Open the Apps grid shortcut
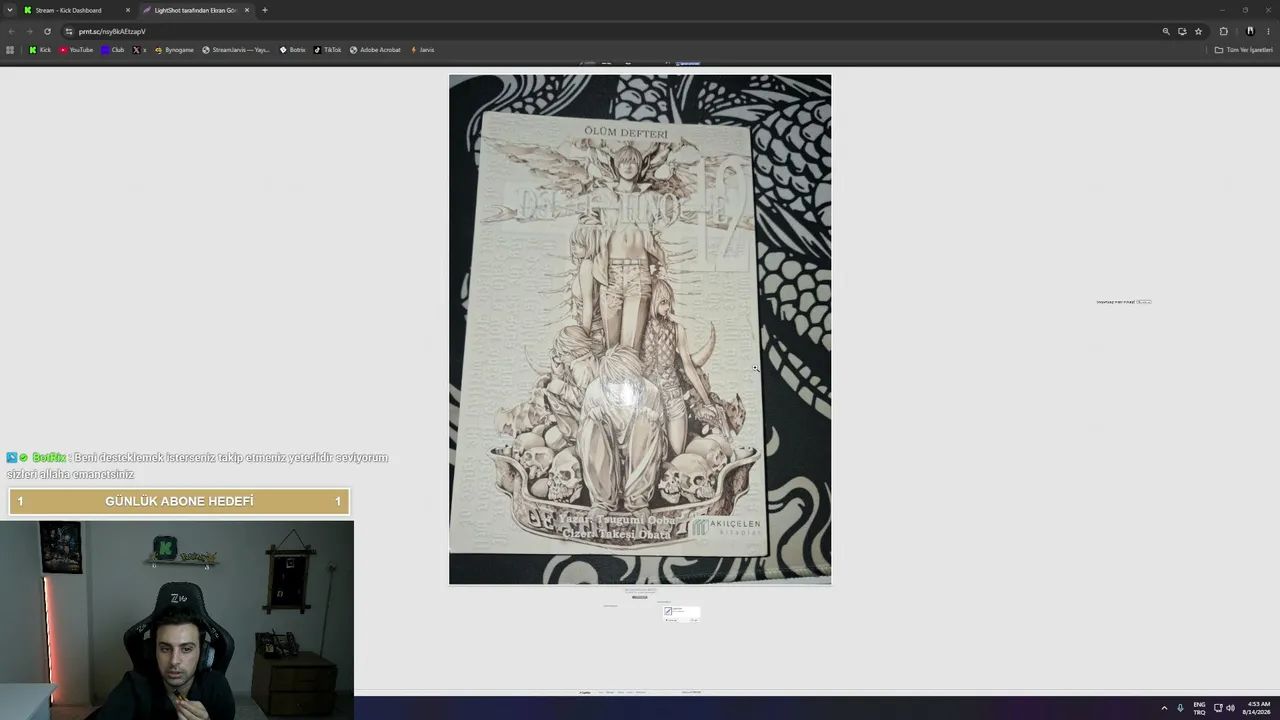 tap(10, 50)
